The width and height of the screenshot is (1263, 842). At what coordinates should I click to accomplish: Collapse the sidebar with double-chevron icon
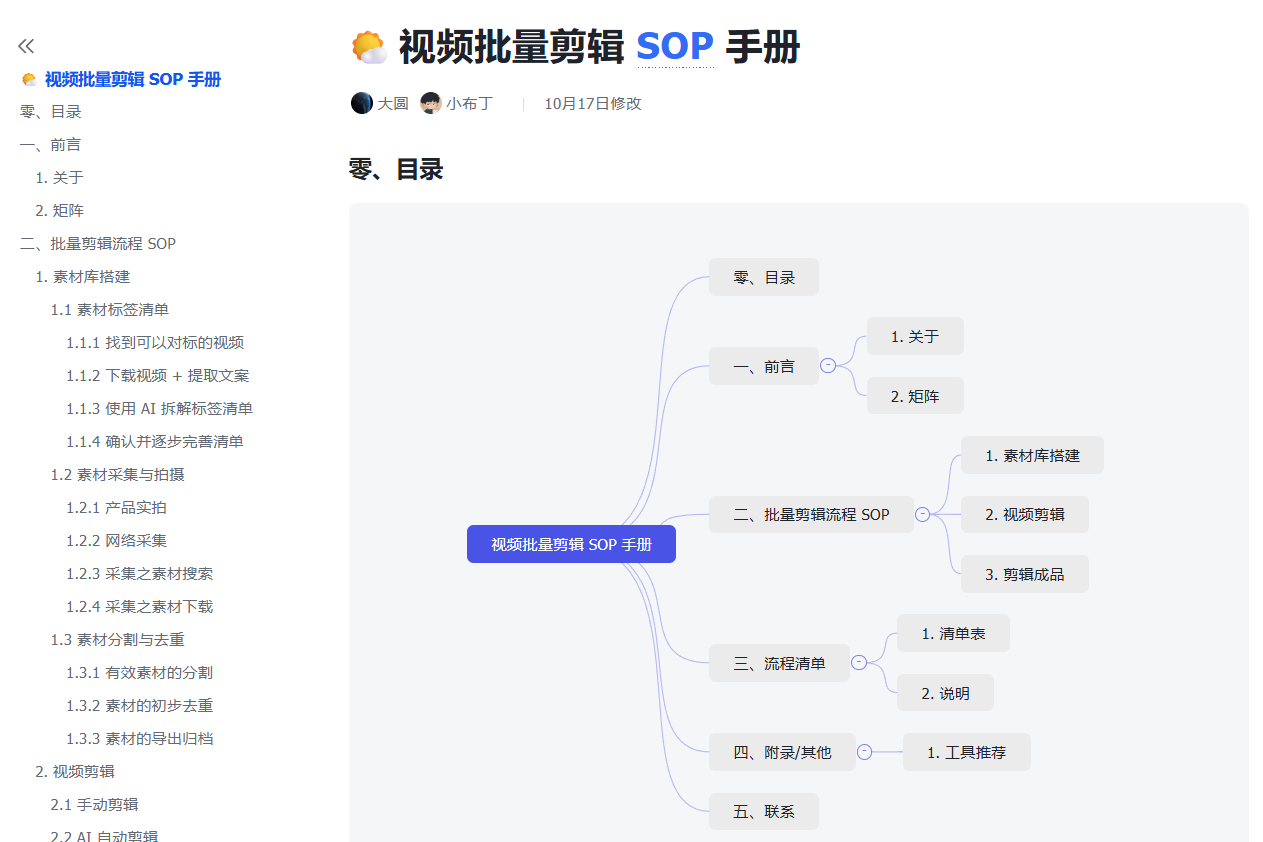26,46
